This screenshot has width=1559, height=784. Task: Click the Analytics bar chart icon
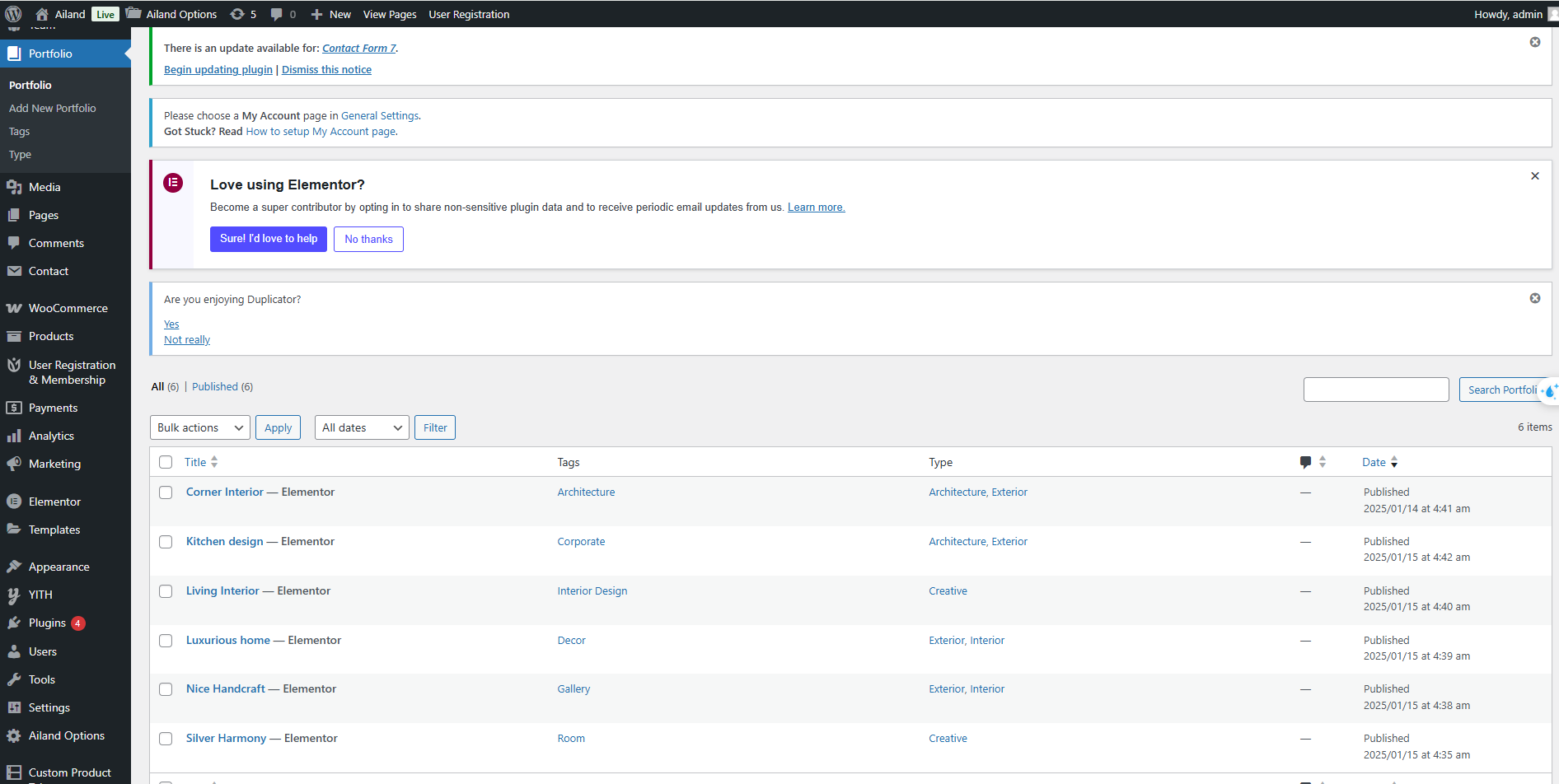[x=14, y=436]
